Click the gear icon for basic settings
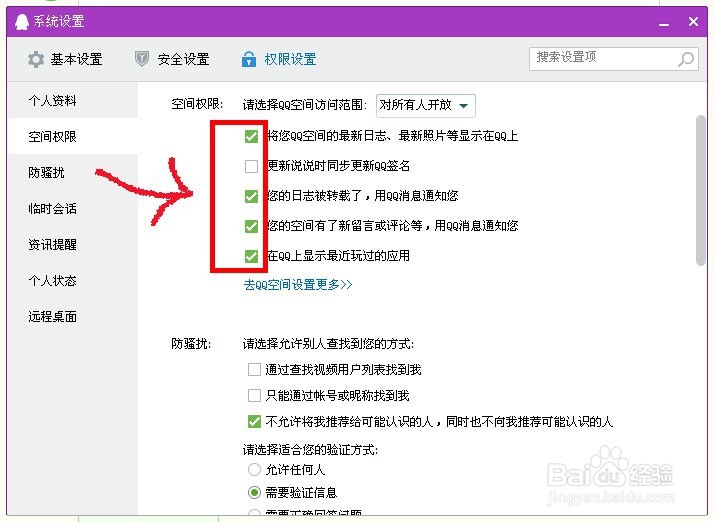The width and height of the screenshot is (714, 522). point(36,59)
